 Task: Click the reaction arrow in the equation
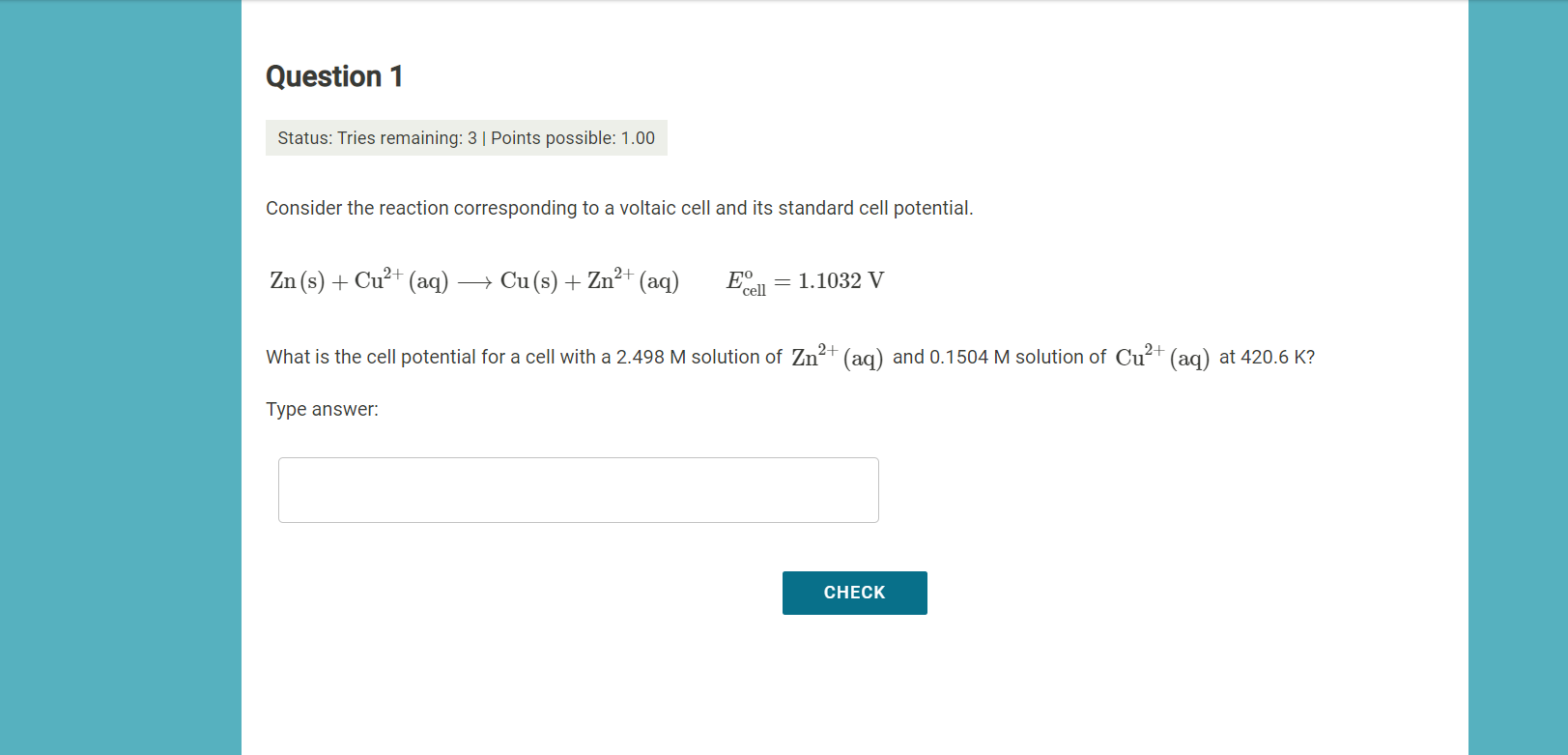click(475, 281)
